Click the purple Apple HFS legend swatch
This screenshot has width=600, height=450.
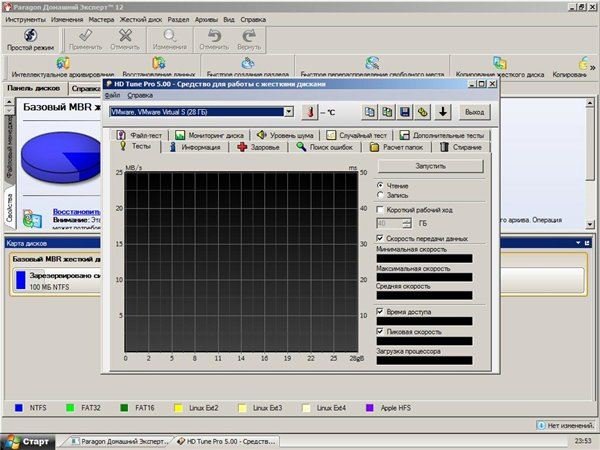click(370, 408)
